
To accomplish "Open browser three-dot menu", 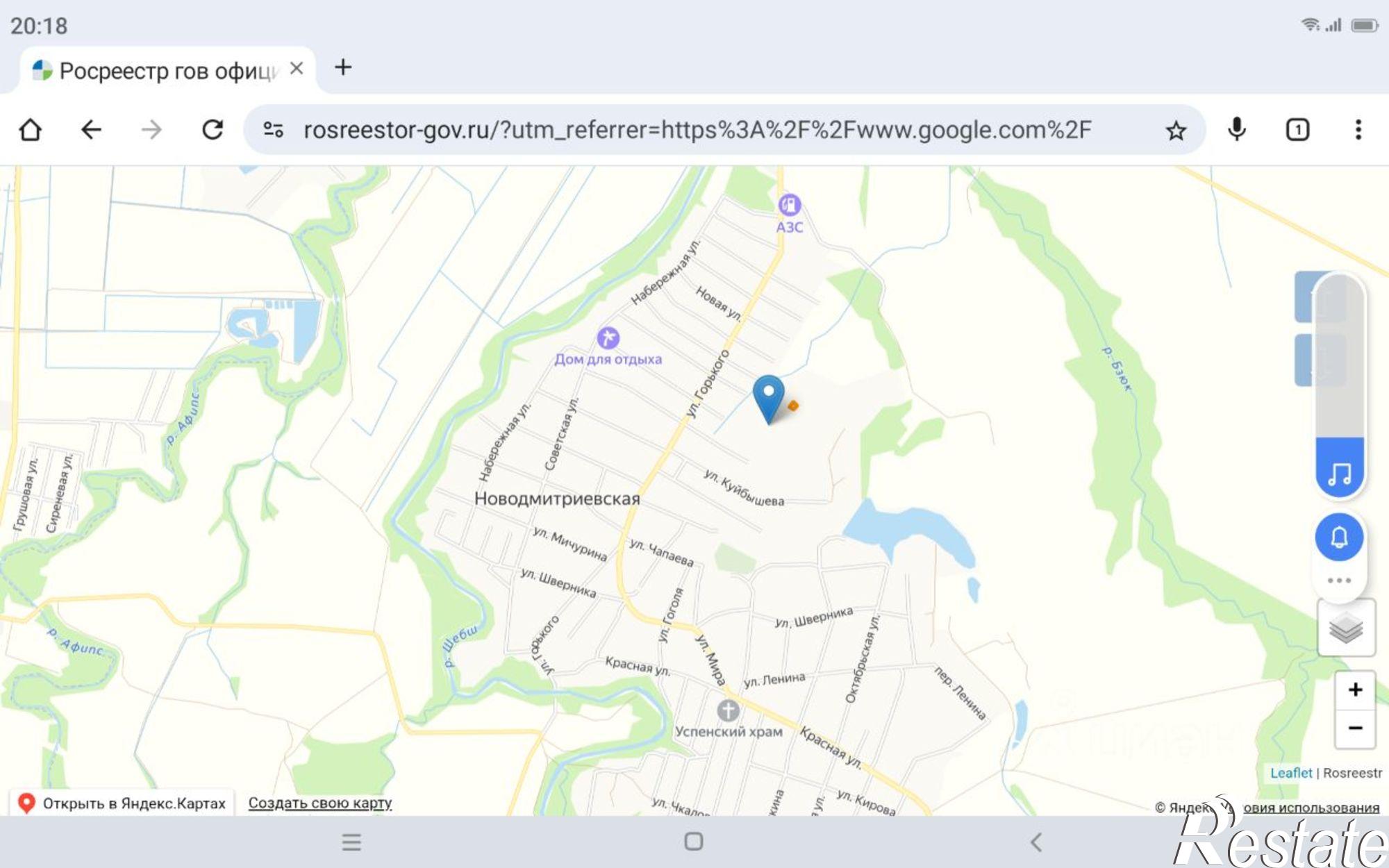I will (x=1358, y=130).
